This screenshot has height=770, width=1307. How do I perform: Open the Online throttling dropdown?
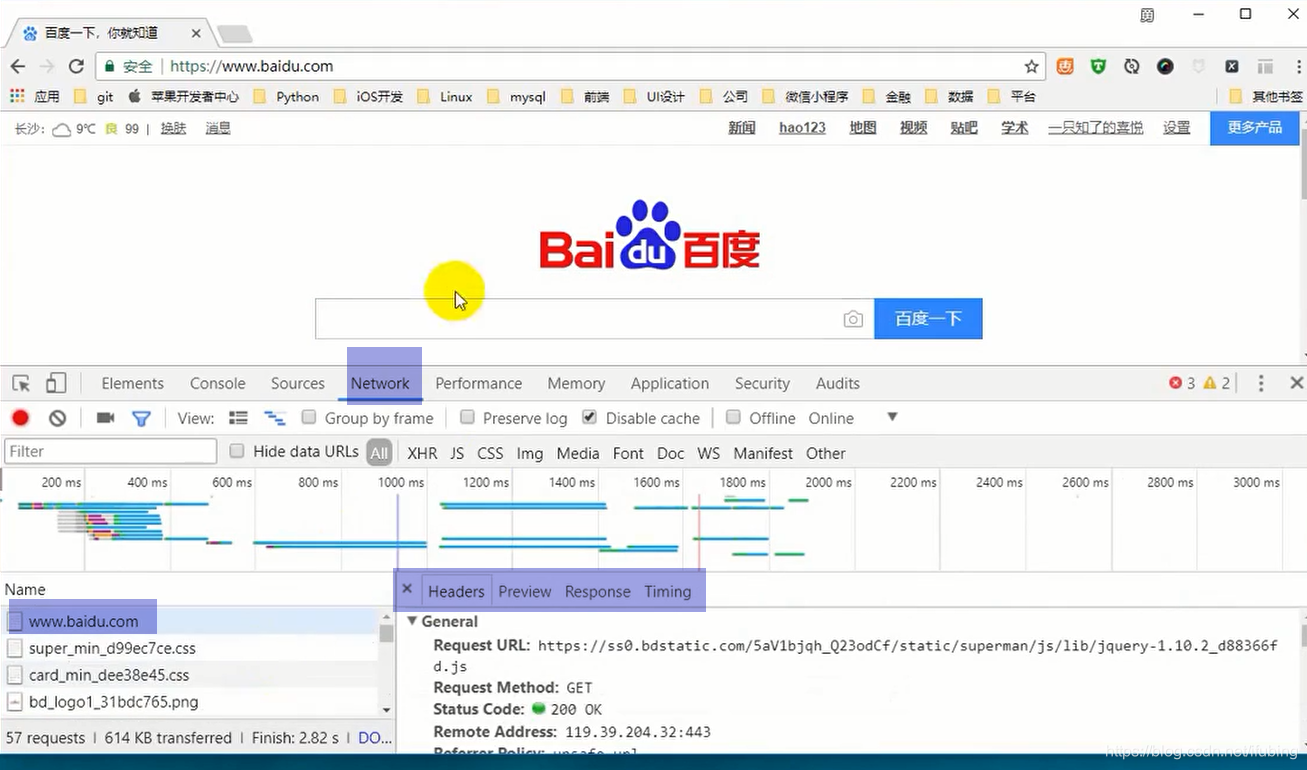click(x=892, y=417)
